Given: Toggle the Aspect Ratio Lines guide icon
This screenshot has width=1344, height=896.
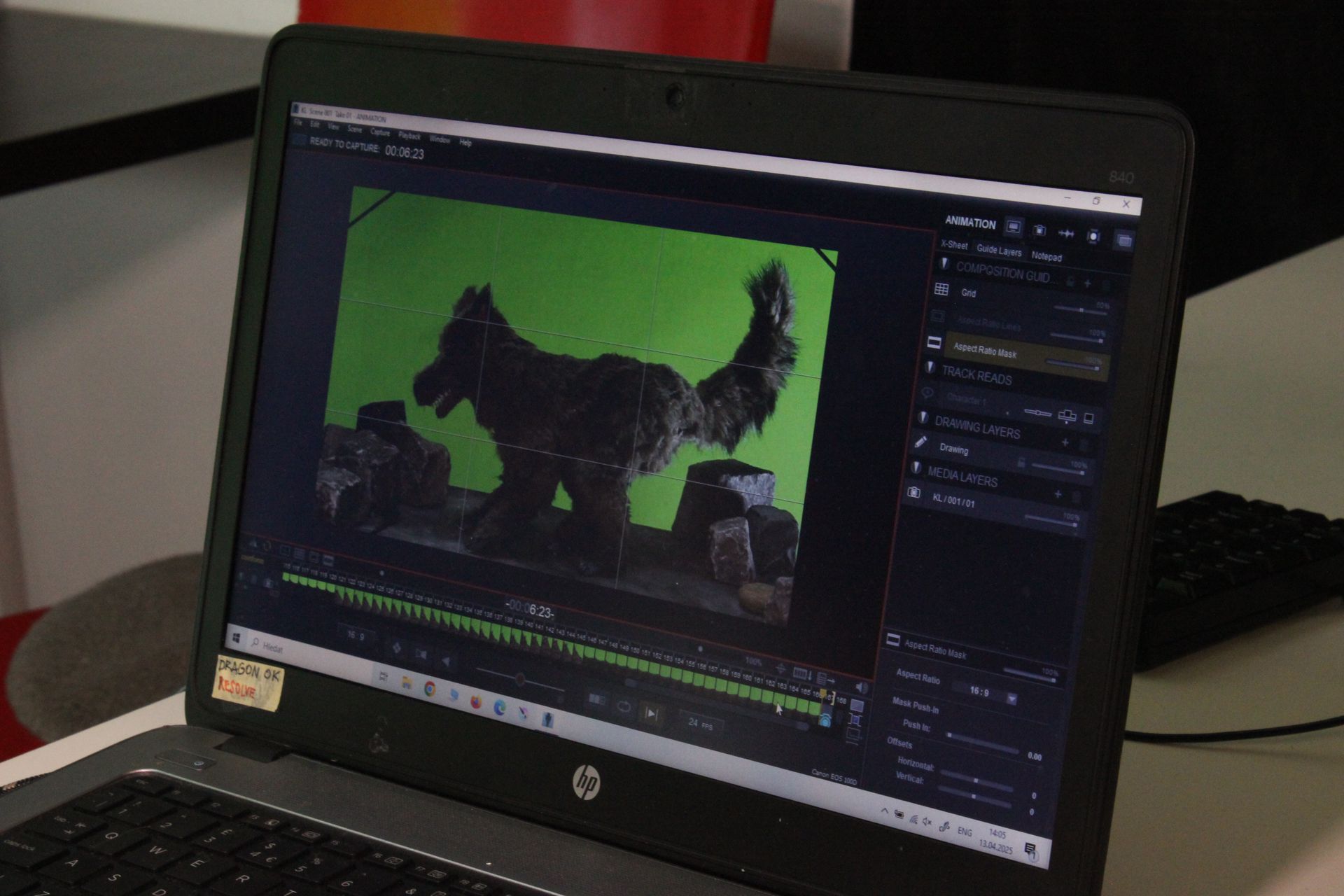Looking at the screenshot, I should pyautogui.click(x=938, y=316).
